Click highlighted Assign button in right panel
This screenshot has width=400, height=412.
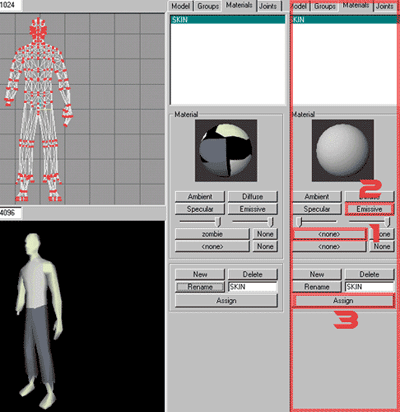(343, 301)
